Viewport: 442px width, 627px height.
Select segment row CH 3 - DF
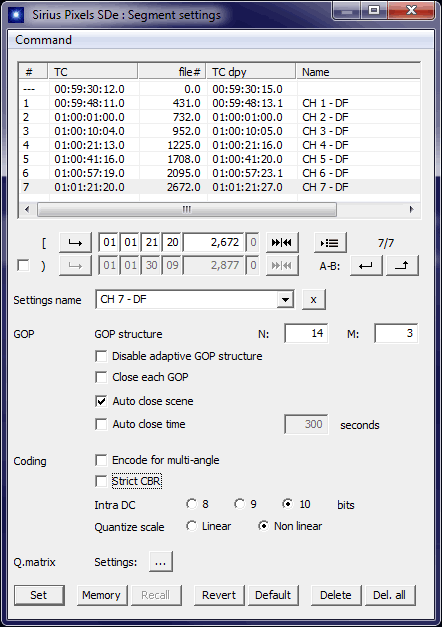click(x=219, y=131)
